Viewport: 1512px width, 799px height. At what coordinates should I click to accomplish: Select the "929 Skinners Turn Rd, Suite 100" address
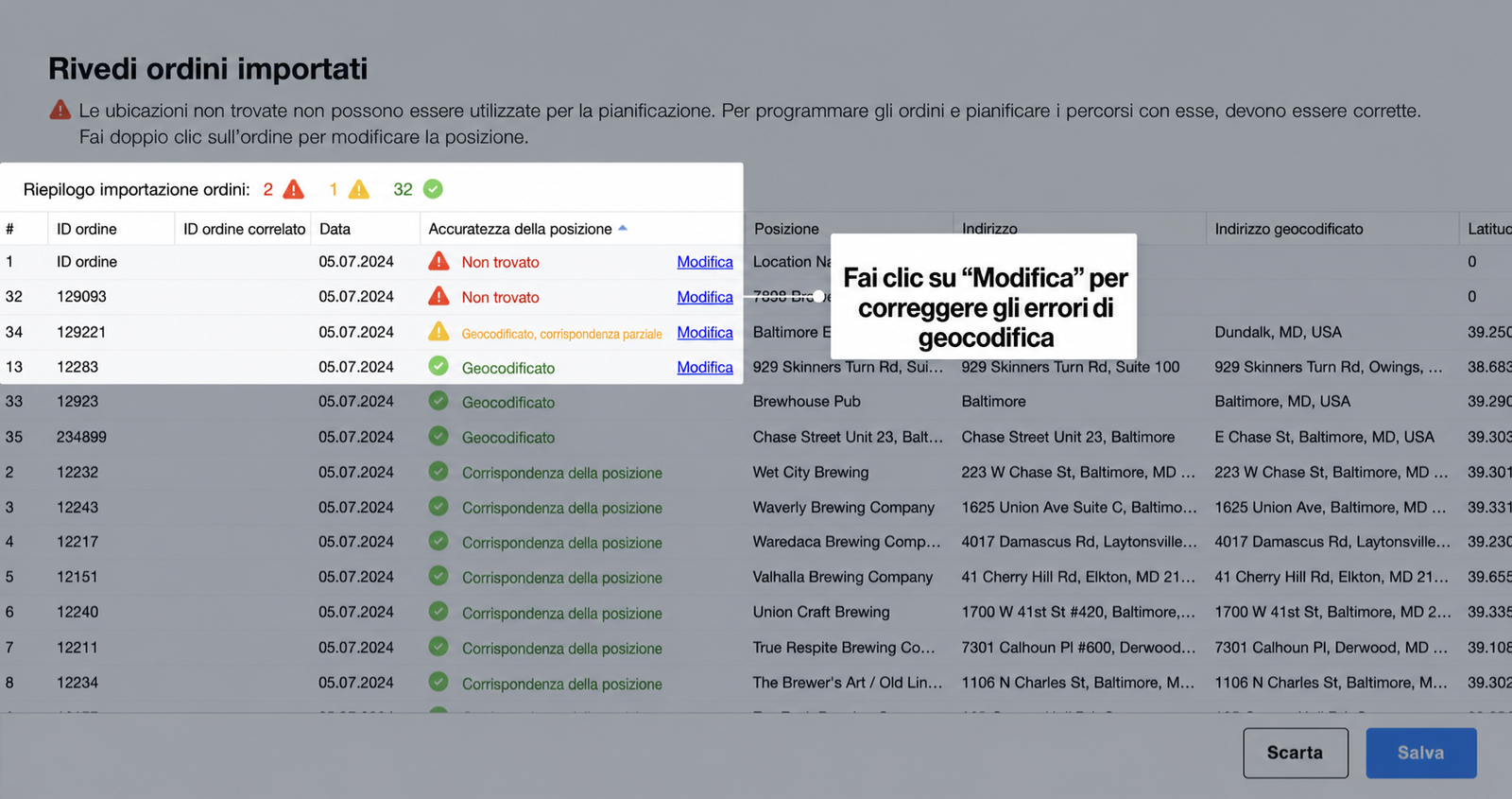point(1071,367)
